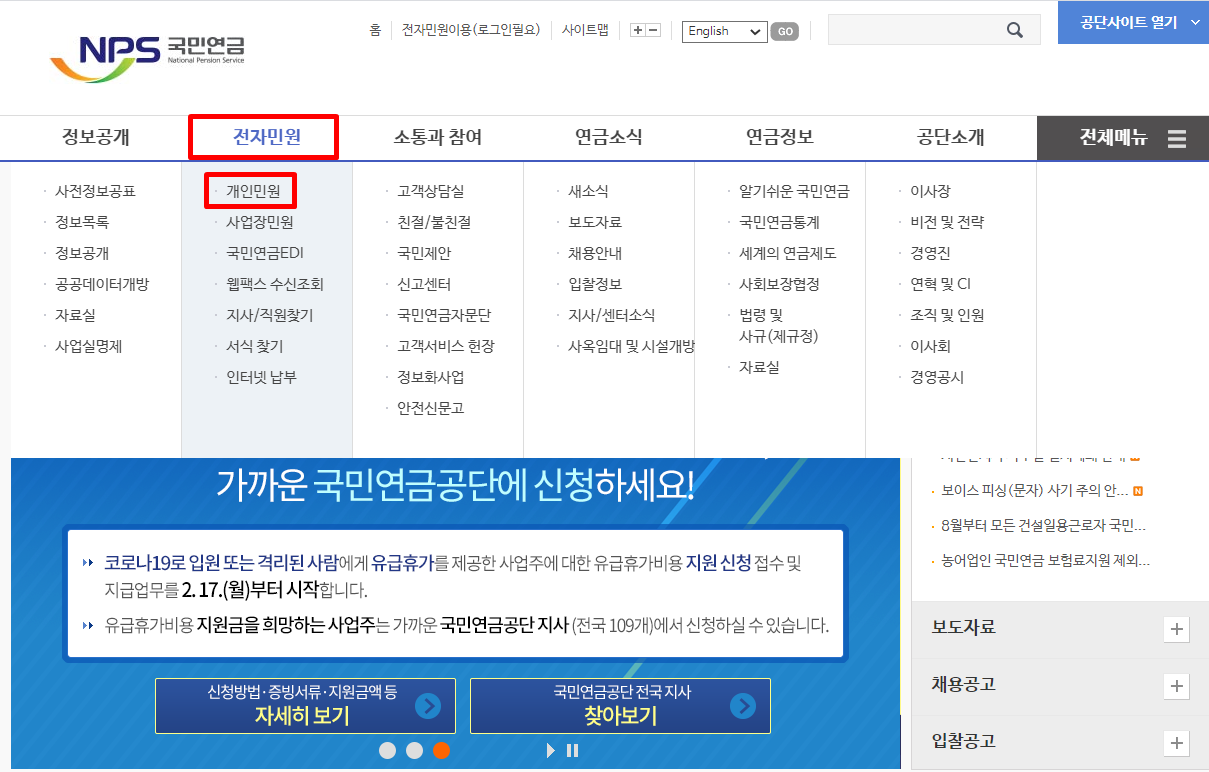
Task: Decrease font size with minus icon
Action: pyautogui.click(x=653, y=30)
